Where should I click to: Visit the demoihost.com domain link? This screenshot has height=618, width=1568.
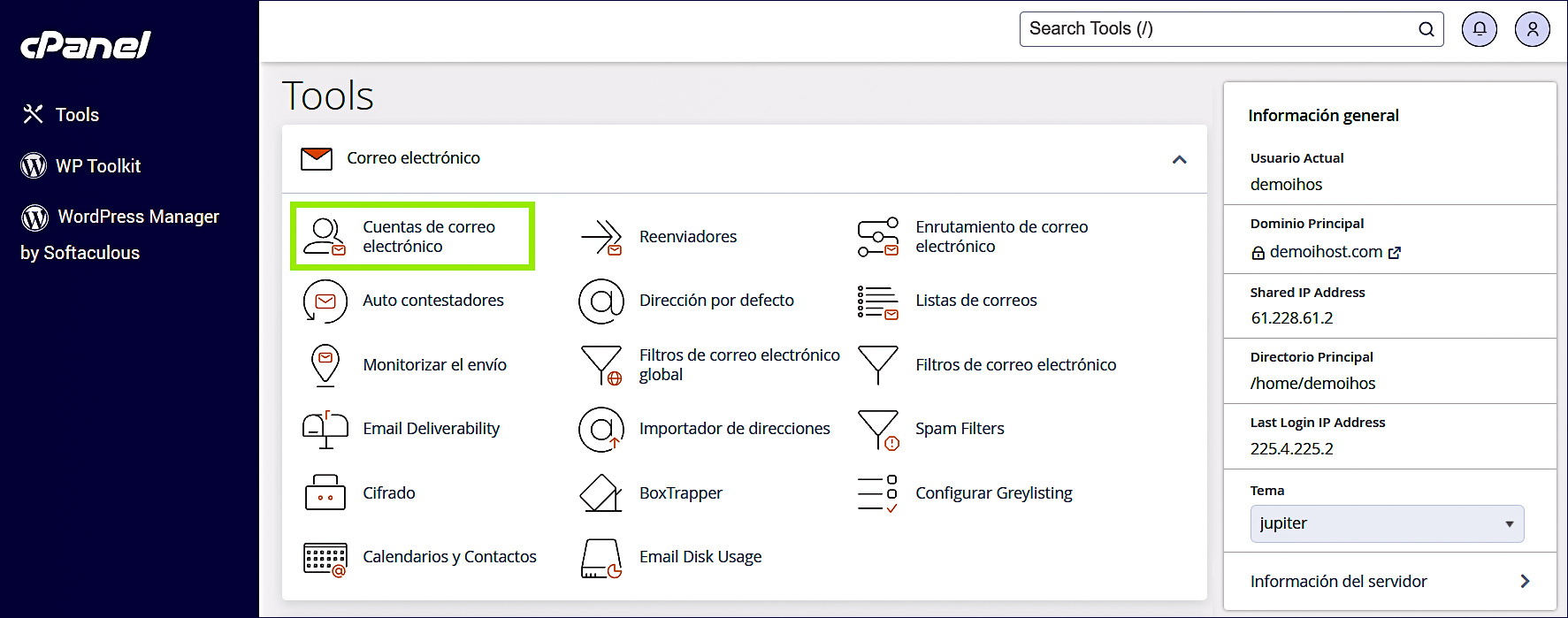tap(1326, 252)
